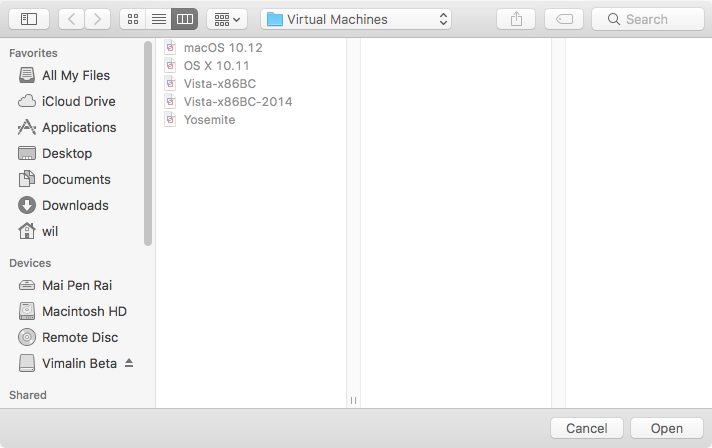Click the Macintosh HD disk icon
Image resolution: width=712 pixels, height=448 pixels.
point(27,311)
